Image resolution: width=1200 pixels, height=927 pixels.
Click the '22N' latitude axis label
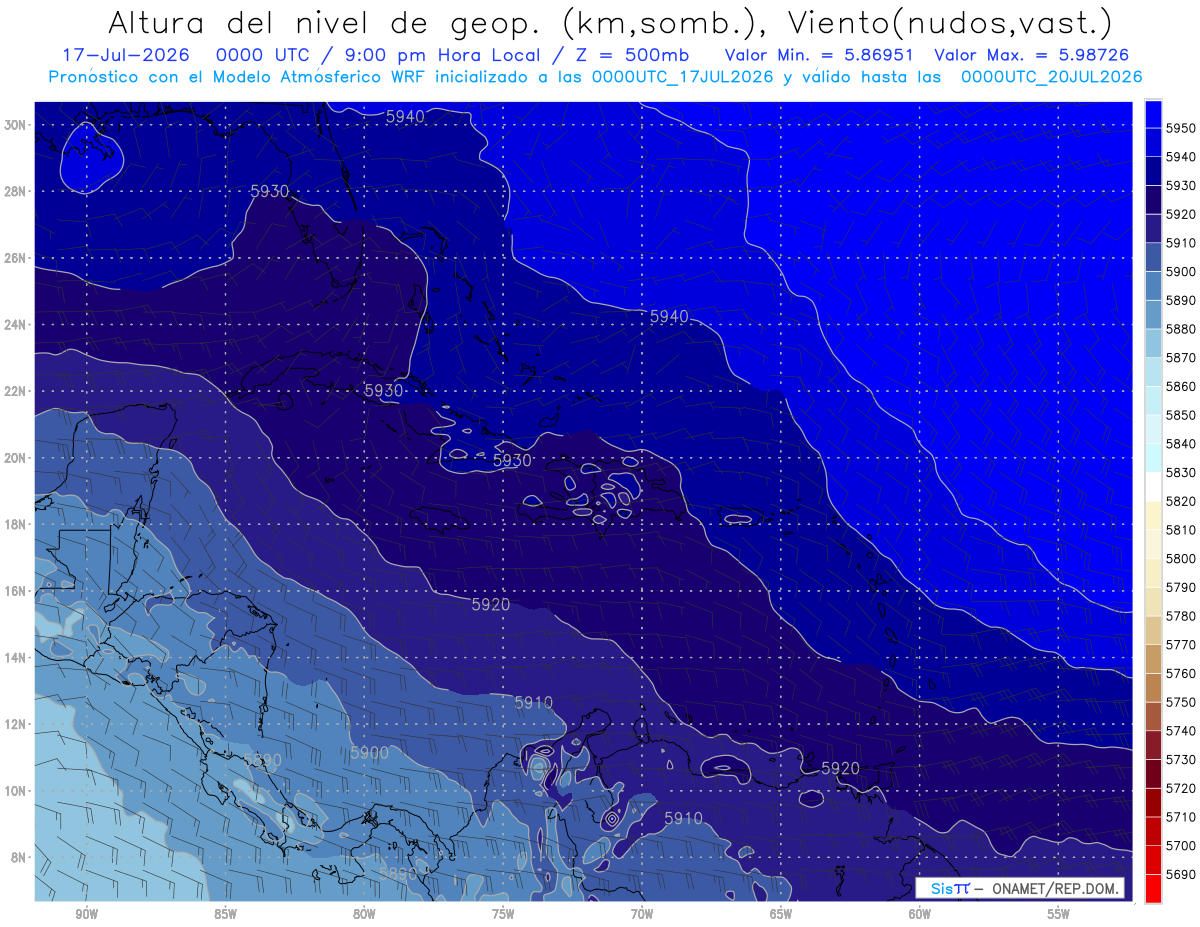(x=16, y=391)
